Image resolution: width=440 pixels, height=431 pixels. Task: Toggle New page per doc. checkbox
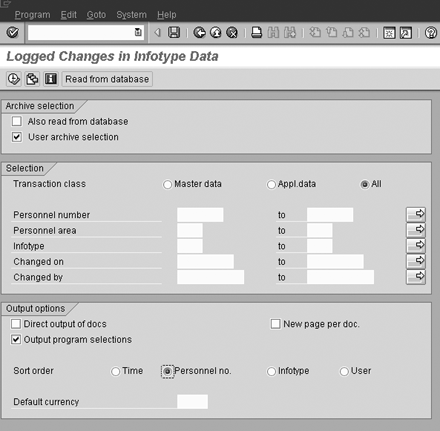(275, 324)
